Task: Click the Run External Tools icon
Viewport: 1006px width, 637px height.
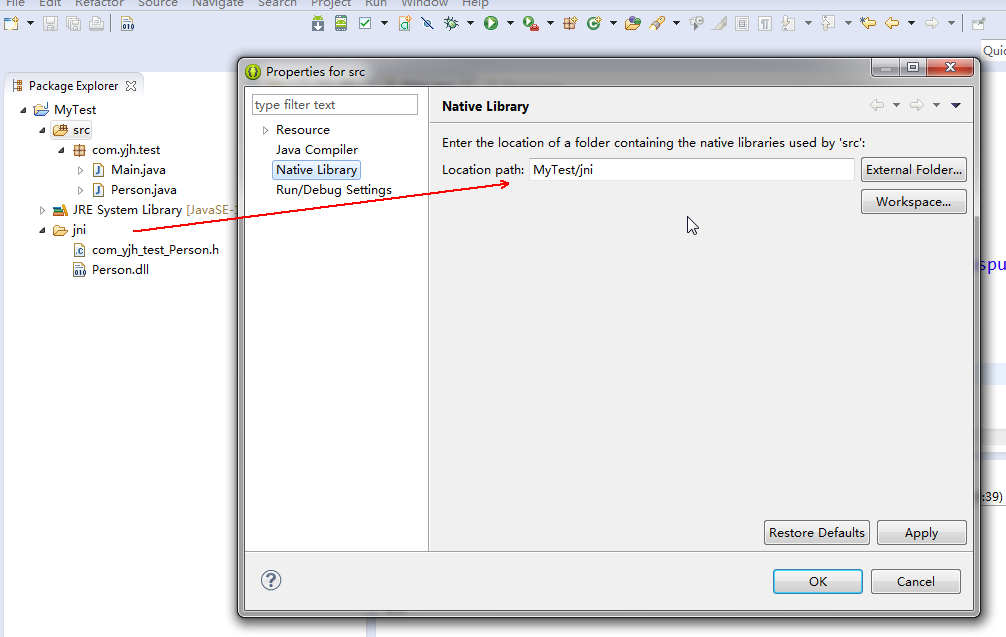Action: pos(530,24)
